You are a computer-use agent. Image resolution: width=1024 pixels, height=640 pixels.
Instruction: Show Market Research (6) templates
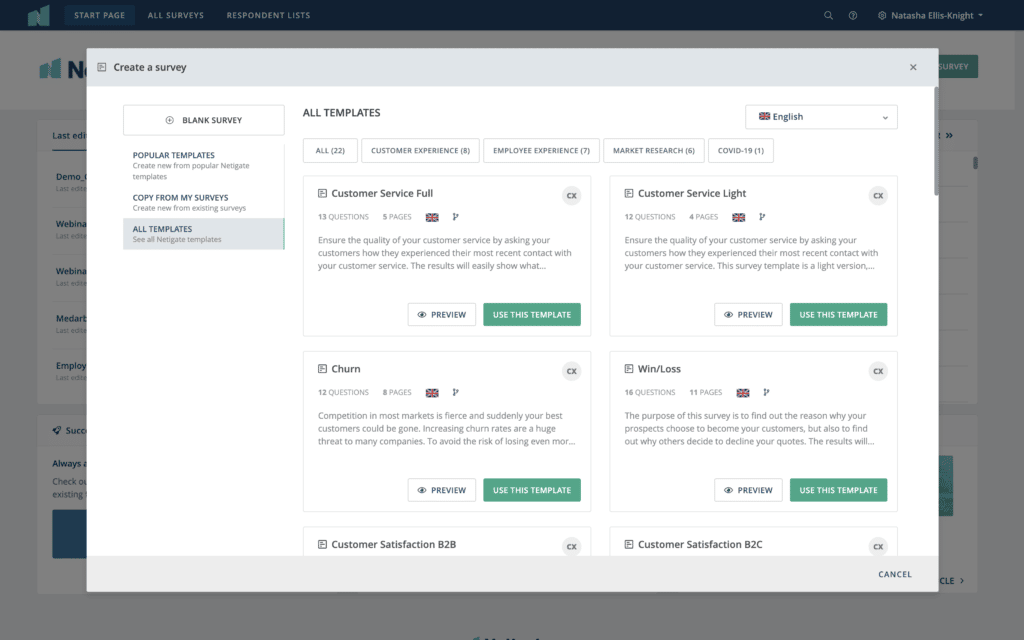tap(654, 151)
